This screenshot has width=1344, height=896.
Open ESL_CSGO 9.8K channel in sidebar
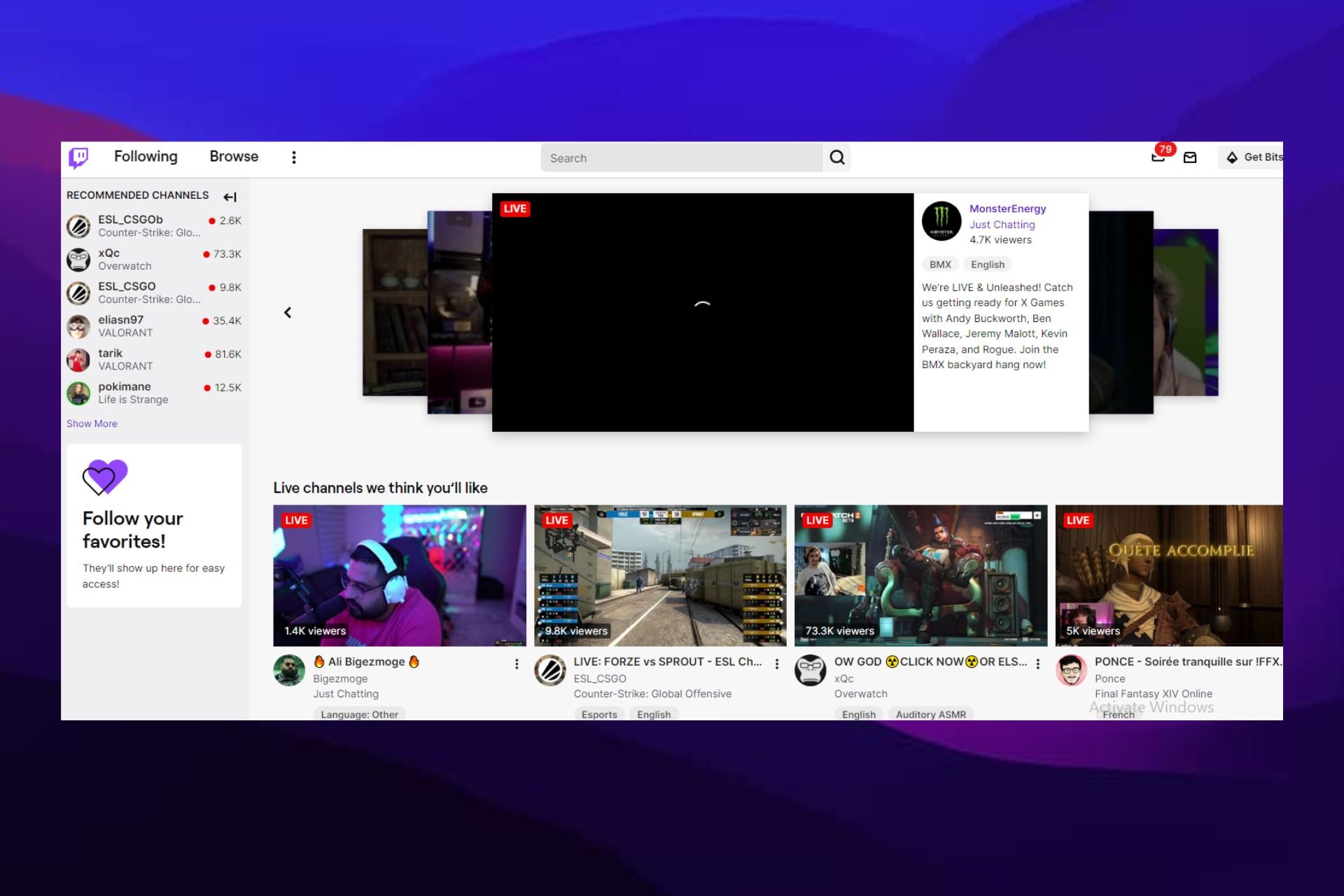pyautogui.click(x=154, y=293)
